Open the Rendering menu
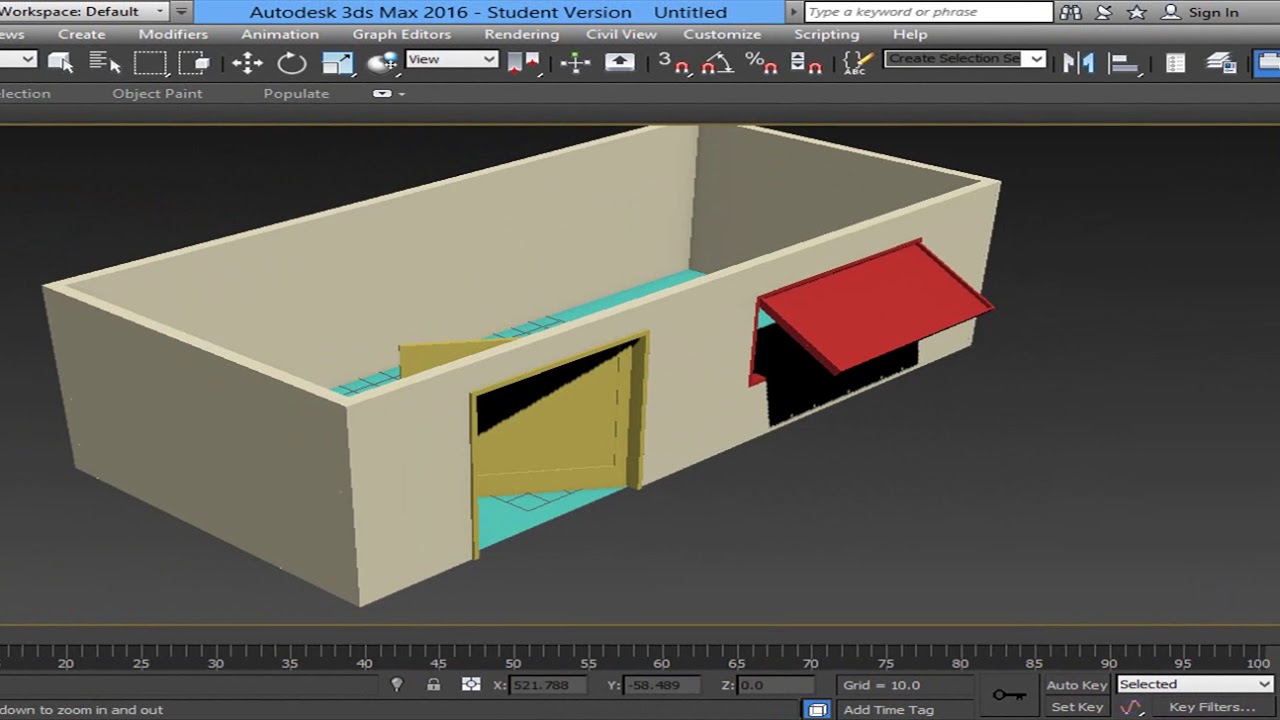Screen dimensions: 1280x720 tap(522, 34)
